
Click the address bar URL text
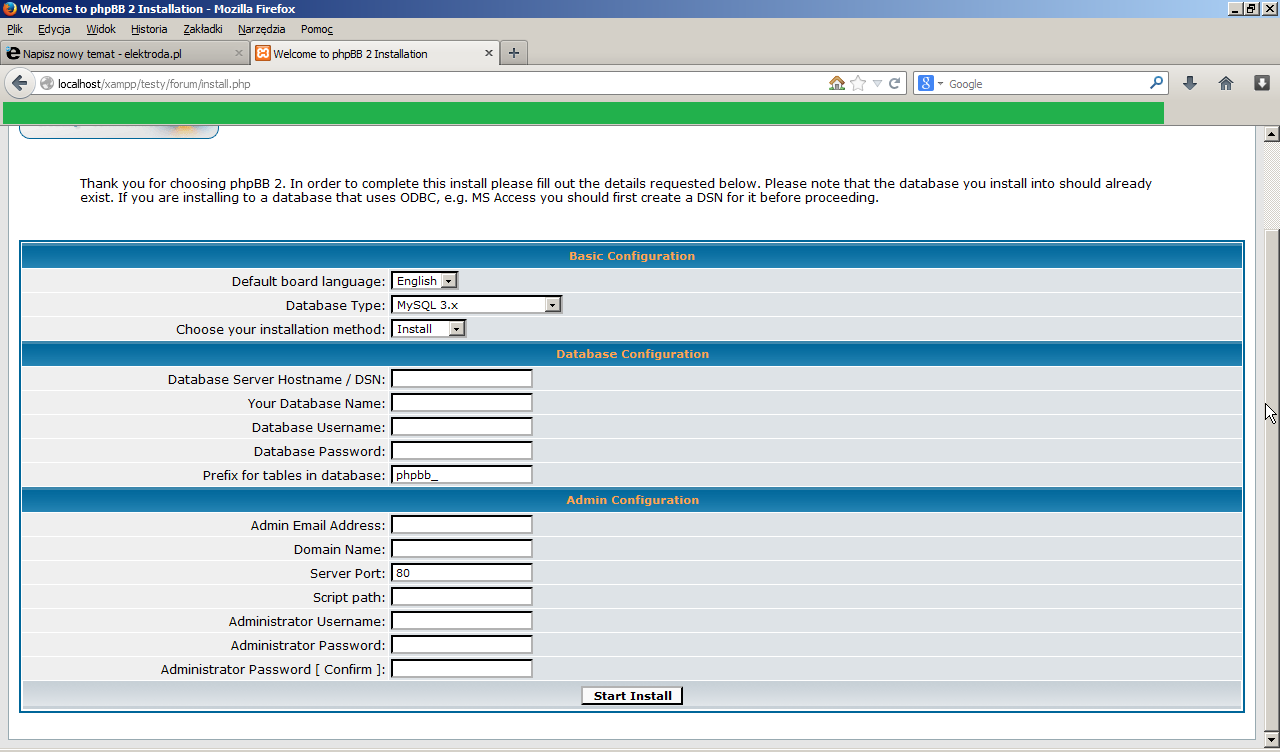(154, 84)
